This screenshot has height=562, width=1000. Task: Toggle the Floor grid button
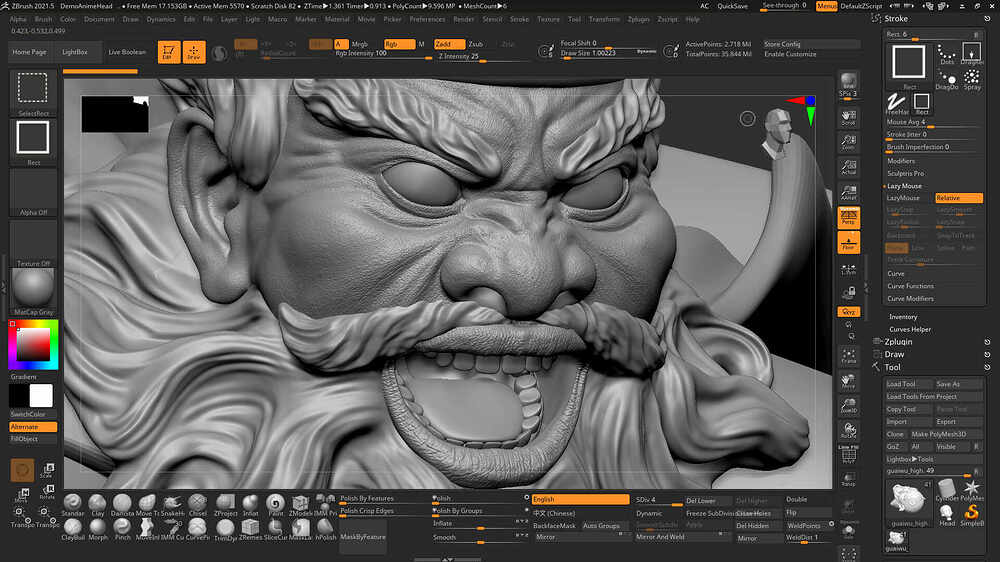pos(848,242)
